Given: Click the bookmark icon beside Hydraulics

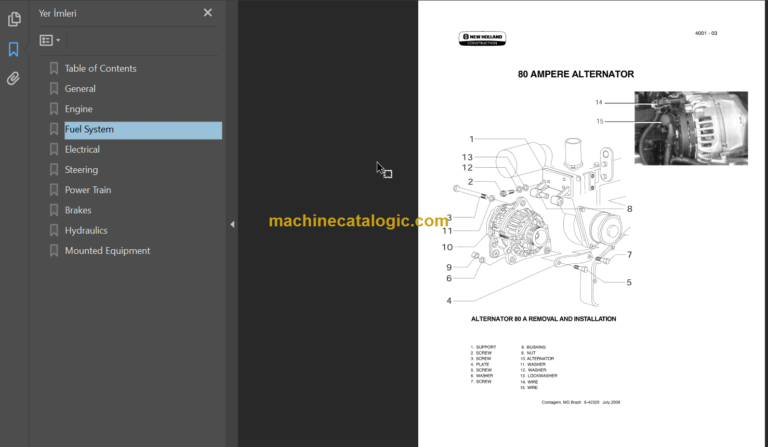Looking at the screenshot, I should coord(54,230).
